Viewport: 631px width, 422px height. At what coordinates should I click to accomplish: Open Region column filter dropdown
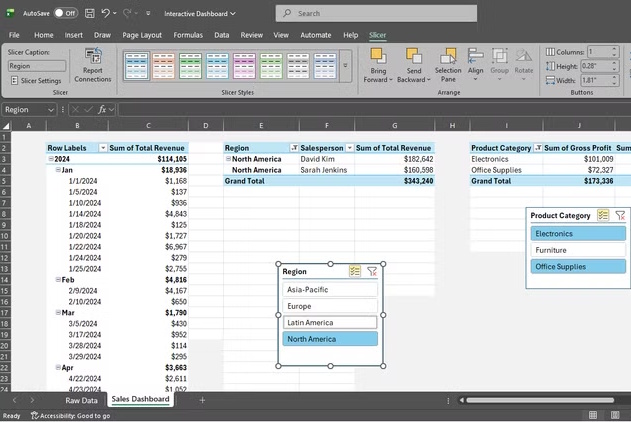coord(294,148)
